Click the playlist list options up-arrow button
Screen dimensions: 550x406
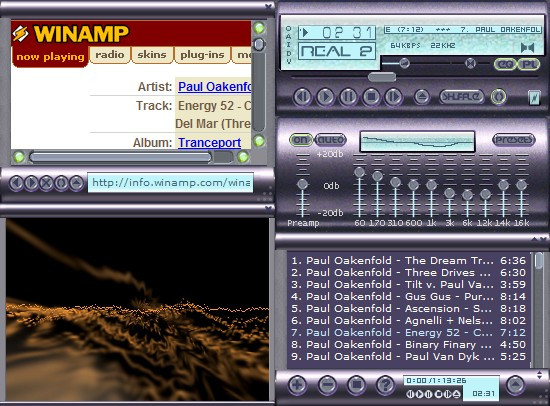[x=515, y=385]
